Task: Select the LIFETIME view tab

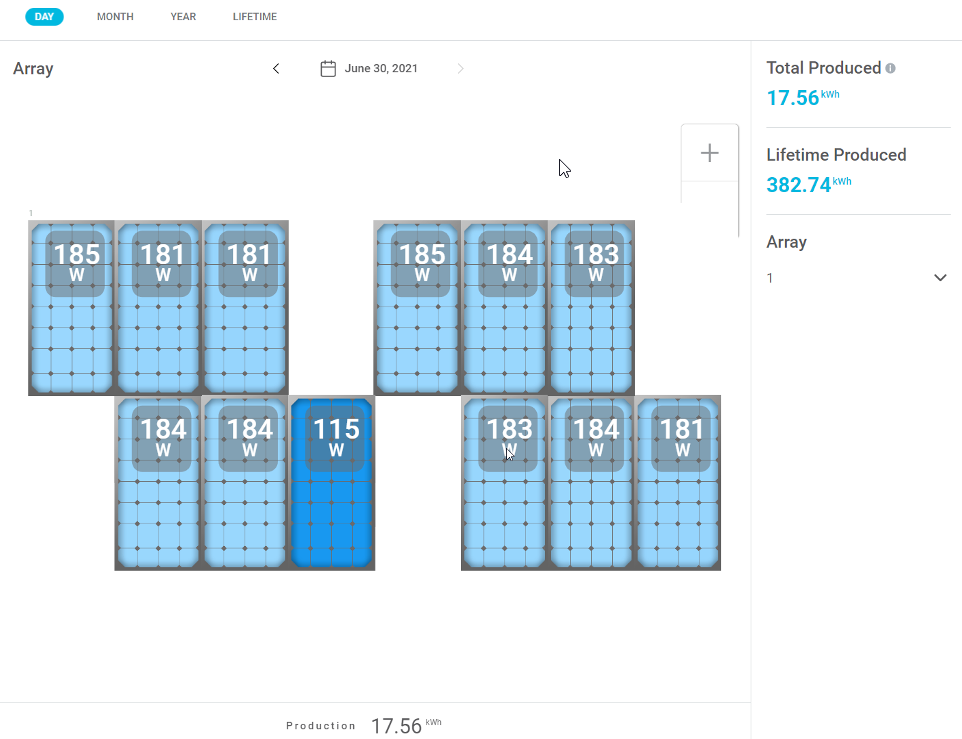Action: [255, 17]
